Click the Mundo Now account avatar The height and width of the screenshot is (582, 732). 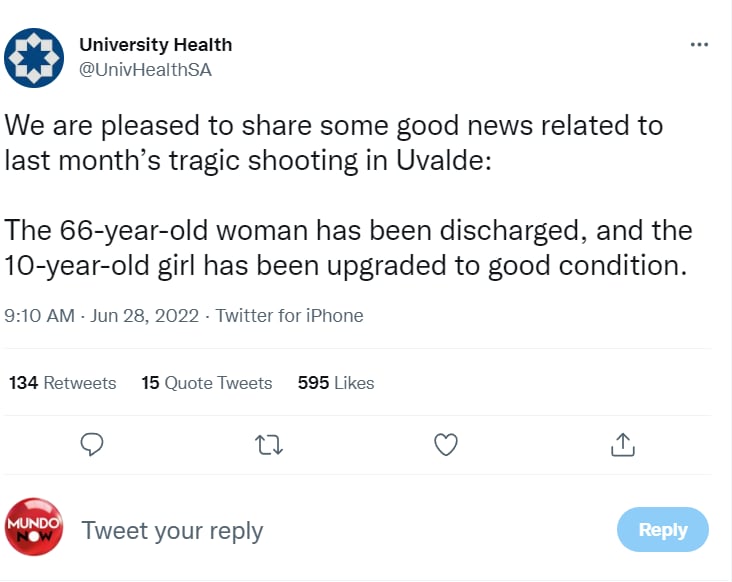click(34, 527)
